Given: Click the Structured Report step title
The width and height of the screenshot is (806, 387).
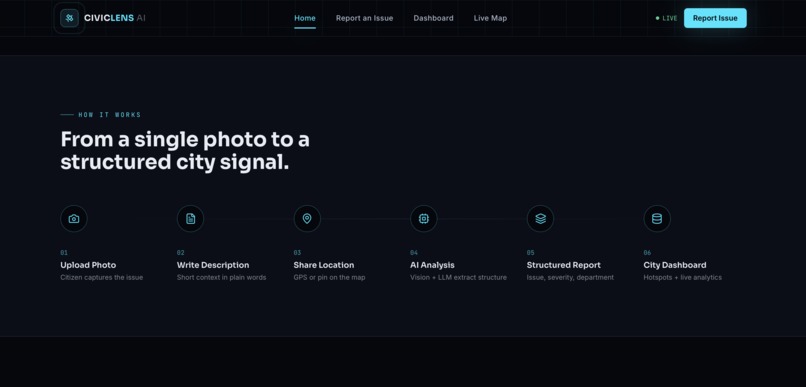Looking at the screenshot, I should point(563,265).
